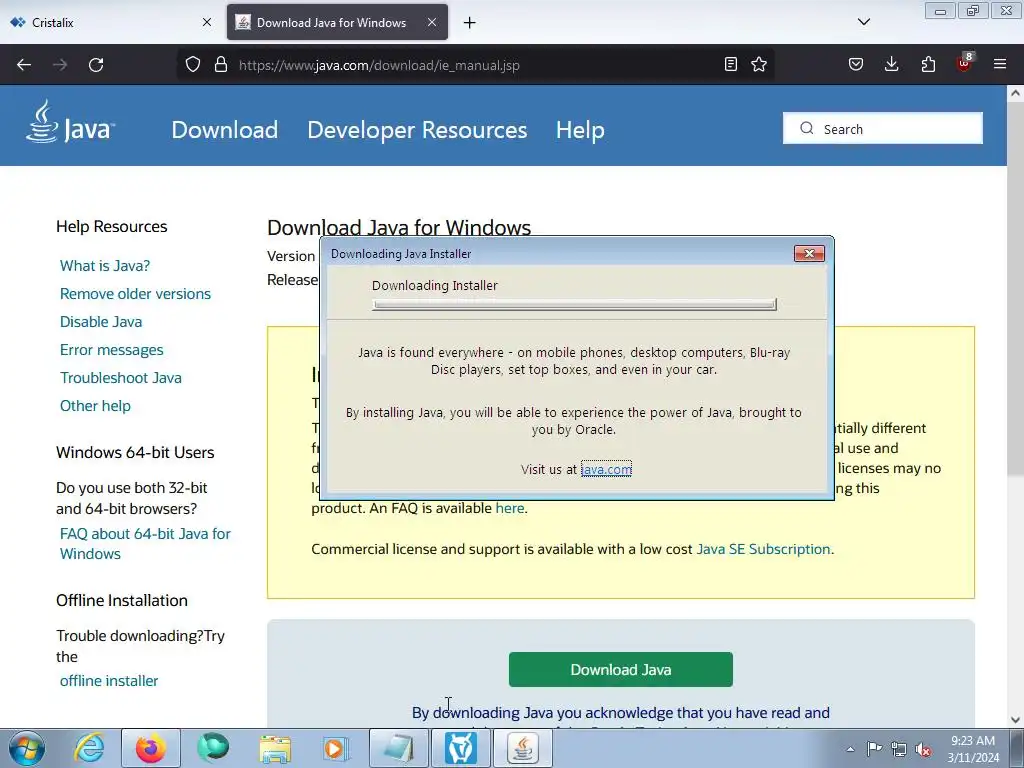Save page to Pocket
The image size is (1024, 768).
[856, 64]
